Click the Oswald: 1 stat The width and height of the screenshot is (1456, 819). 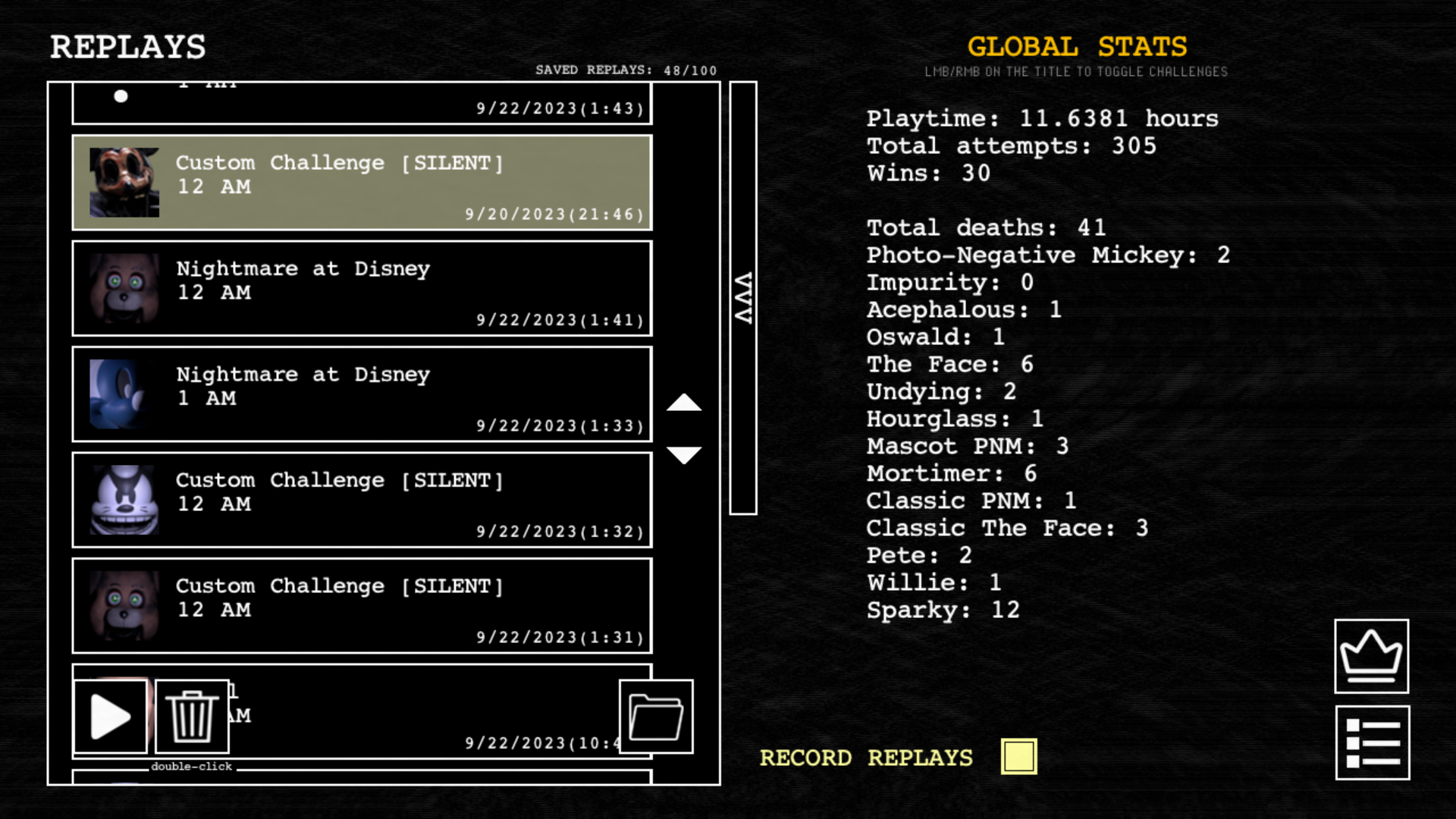[936, 337]
